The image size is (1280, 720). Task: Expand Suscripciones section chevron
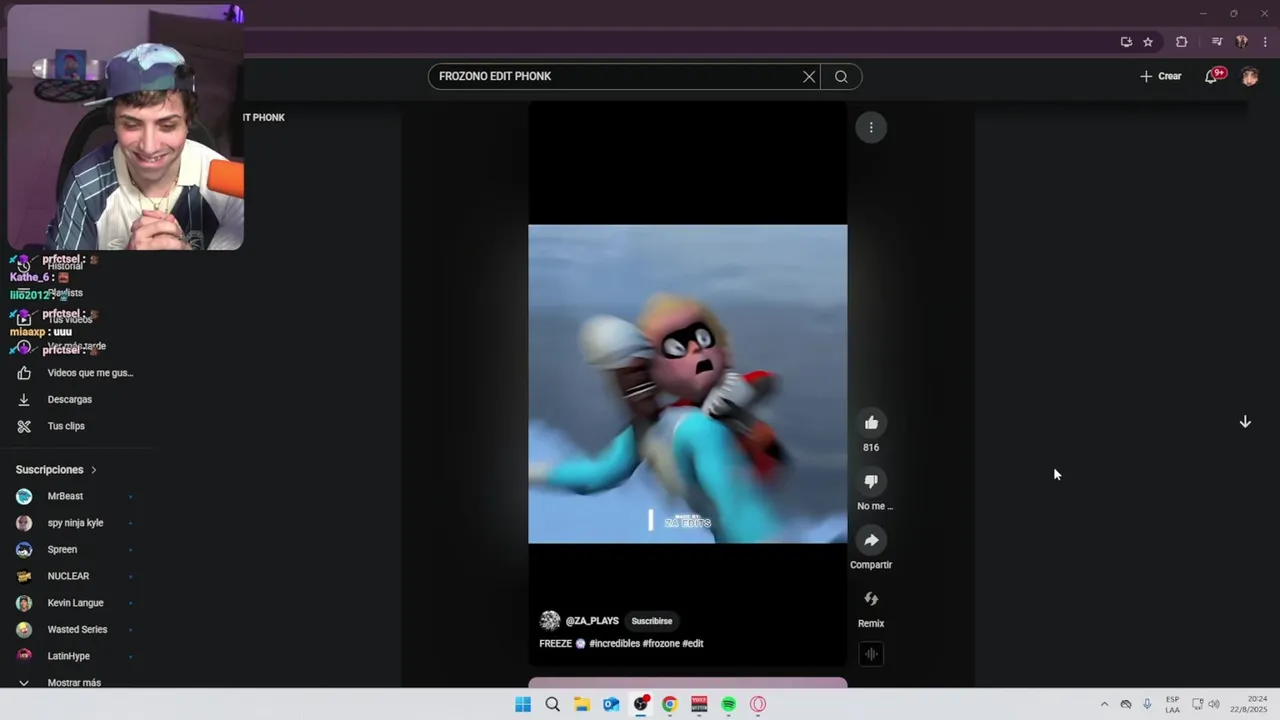[x=94, y=470]
